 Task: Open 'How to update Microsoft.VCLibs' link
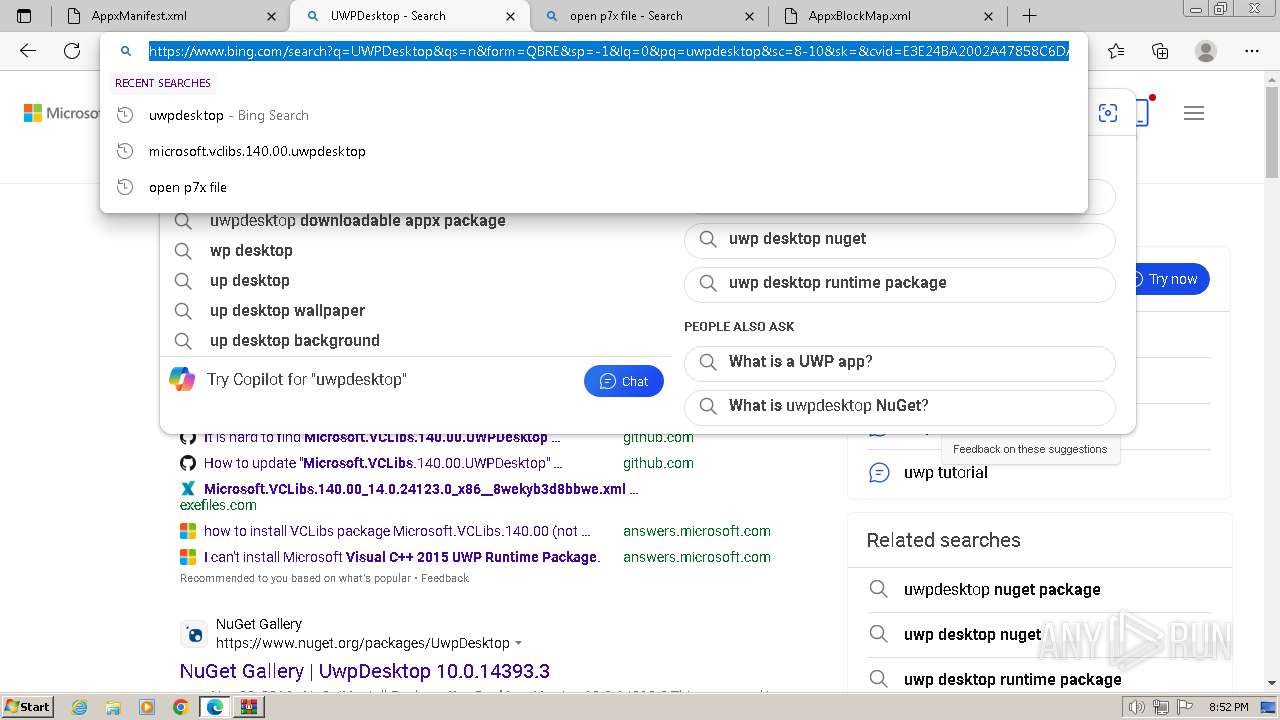pos(383,463)
